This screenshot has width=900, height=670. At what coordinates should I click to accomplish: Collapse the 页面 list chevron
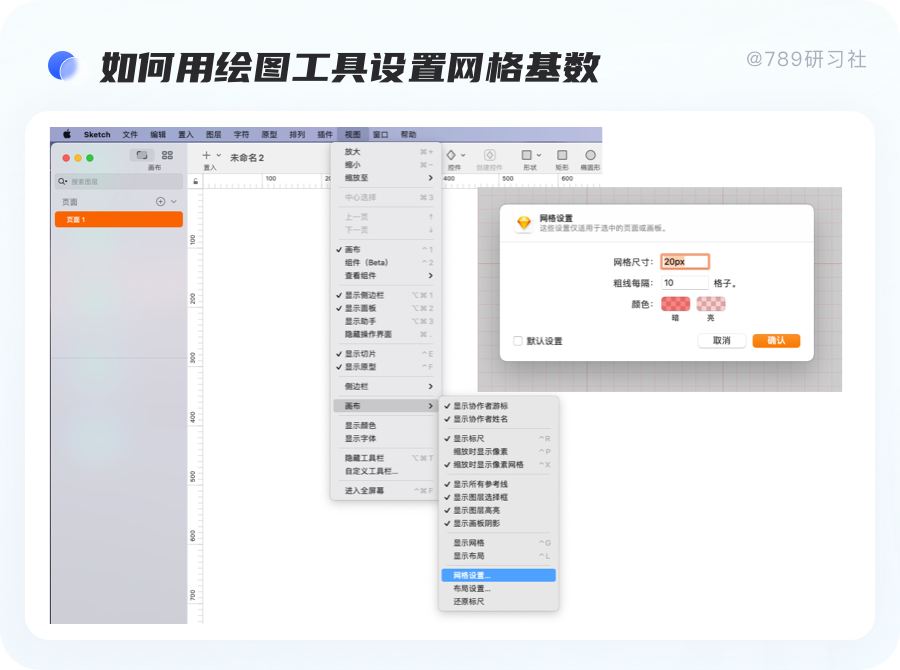click(174, 201)
